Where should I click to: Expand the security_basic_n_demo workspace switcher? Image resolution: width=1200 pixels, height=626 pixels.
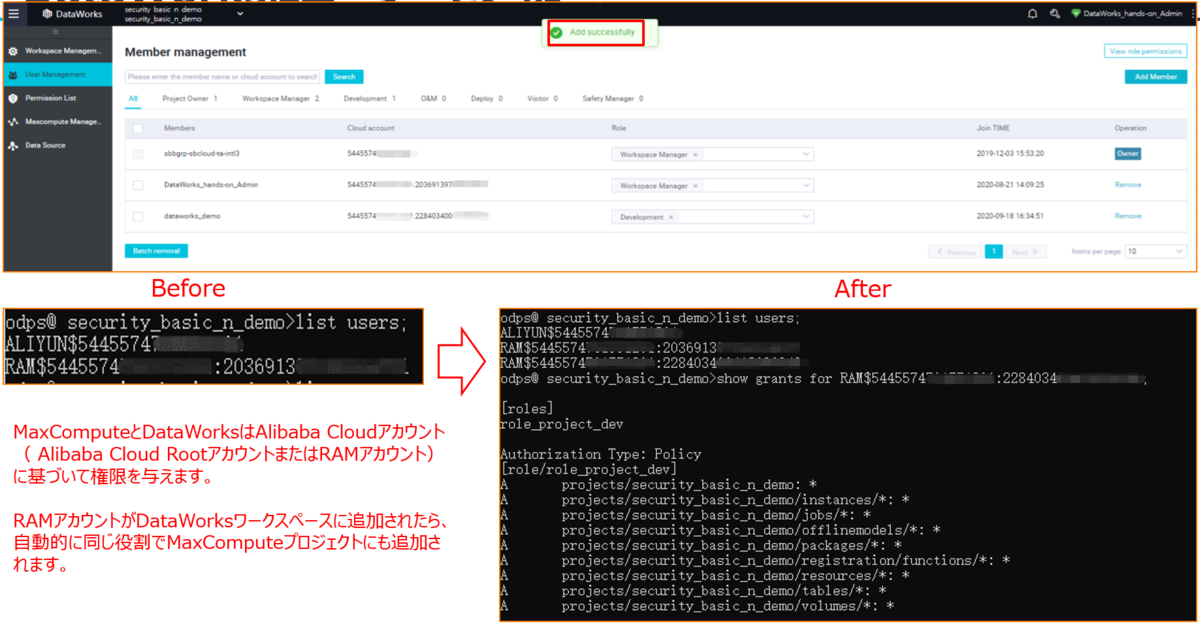pyautogui.click(x=241, y=14)
